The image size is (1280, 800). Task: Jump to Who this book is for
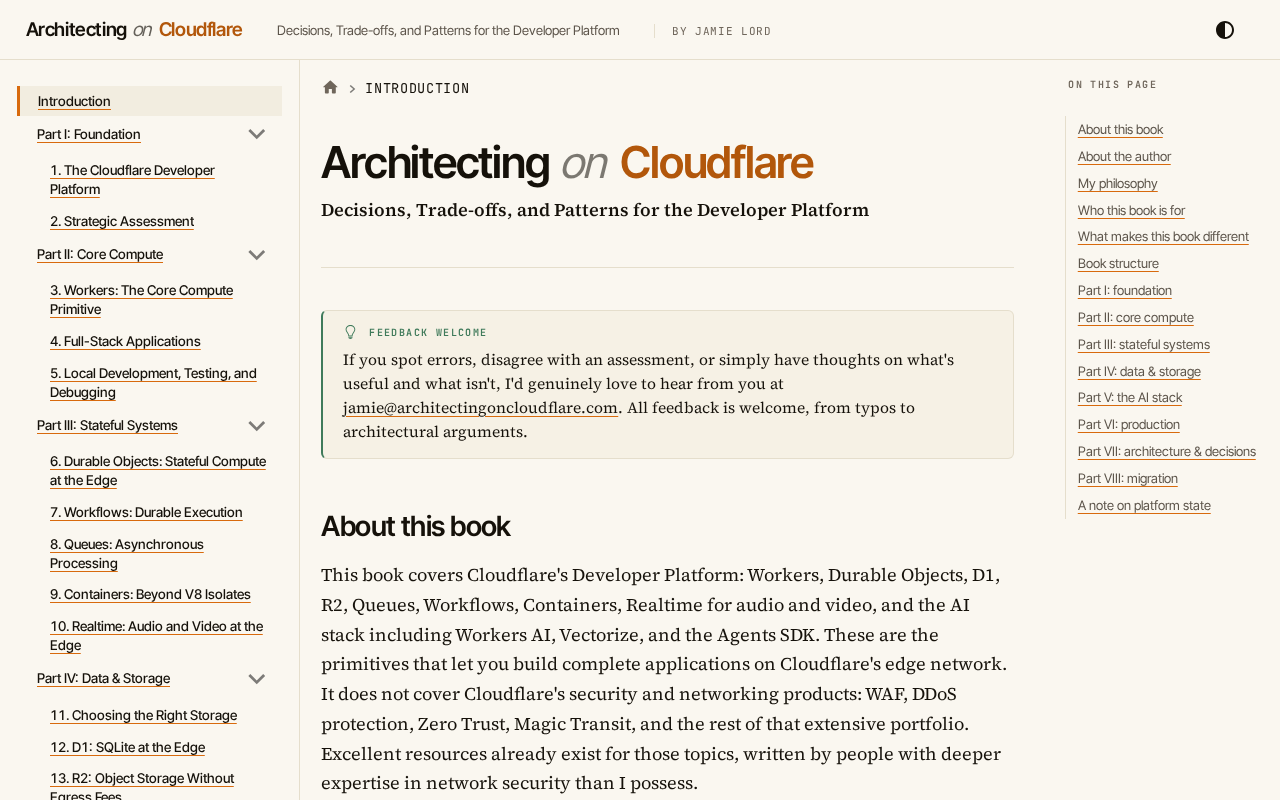(1131, 210)
